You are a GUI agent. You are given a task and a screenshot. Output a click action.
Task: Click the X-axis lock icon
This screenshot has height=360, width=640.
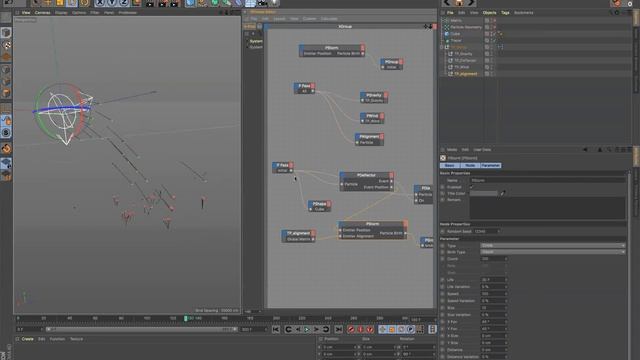[x=100, y=3]
